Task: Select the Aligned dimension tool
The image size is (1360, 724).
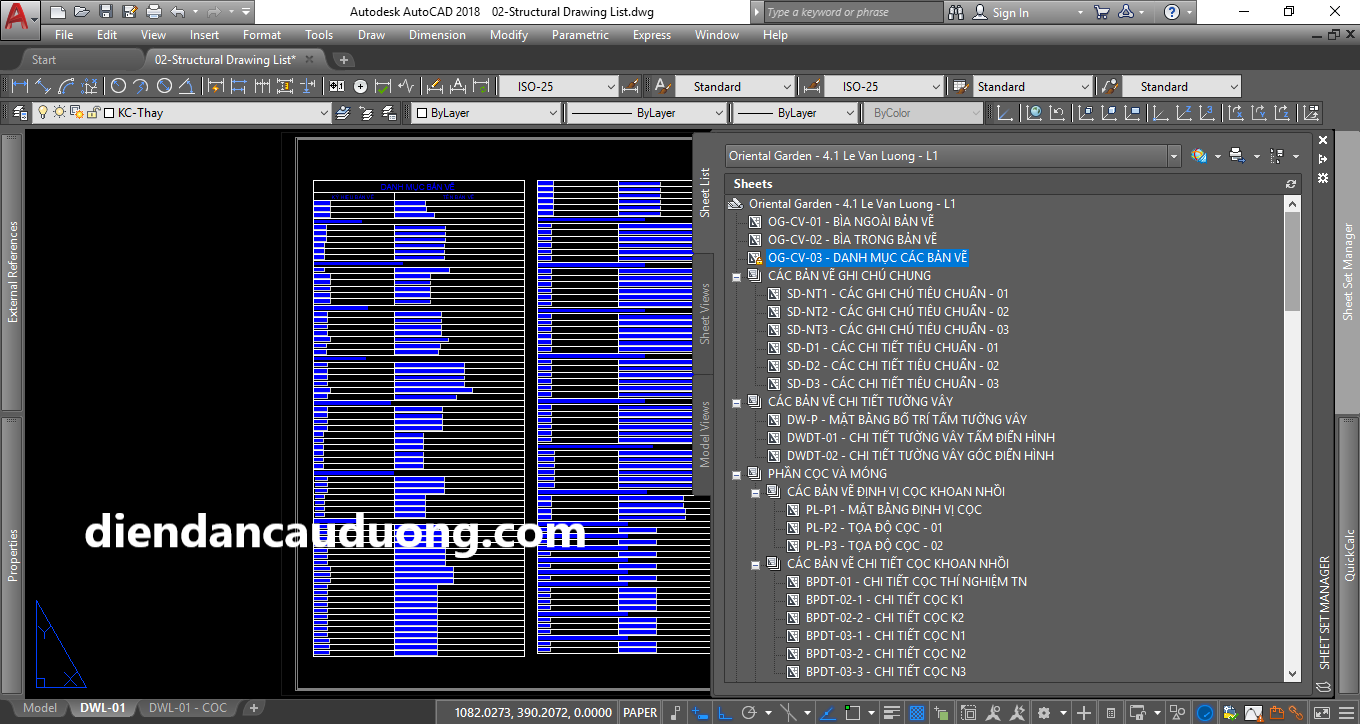Action: [42, 86]
